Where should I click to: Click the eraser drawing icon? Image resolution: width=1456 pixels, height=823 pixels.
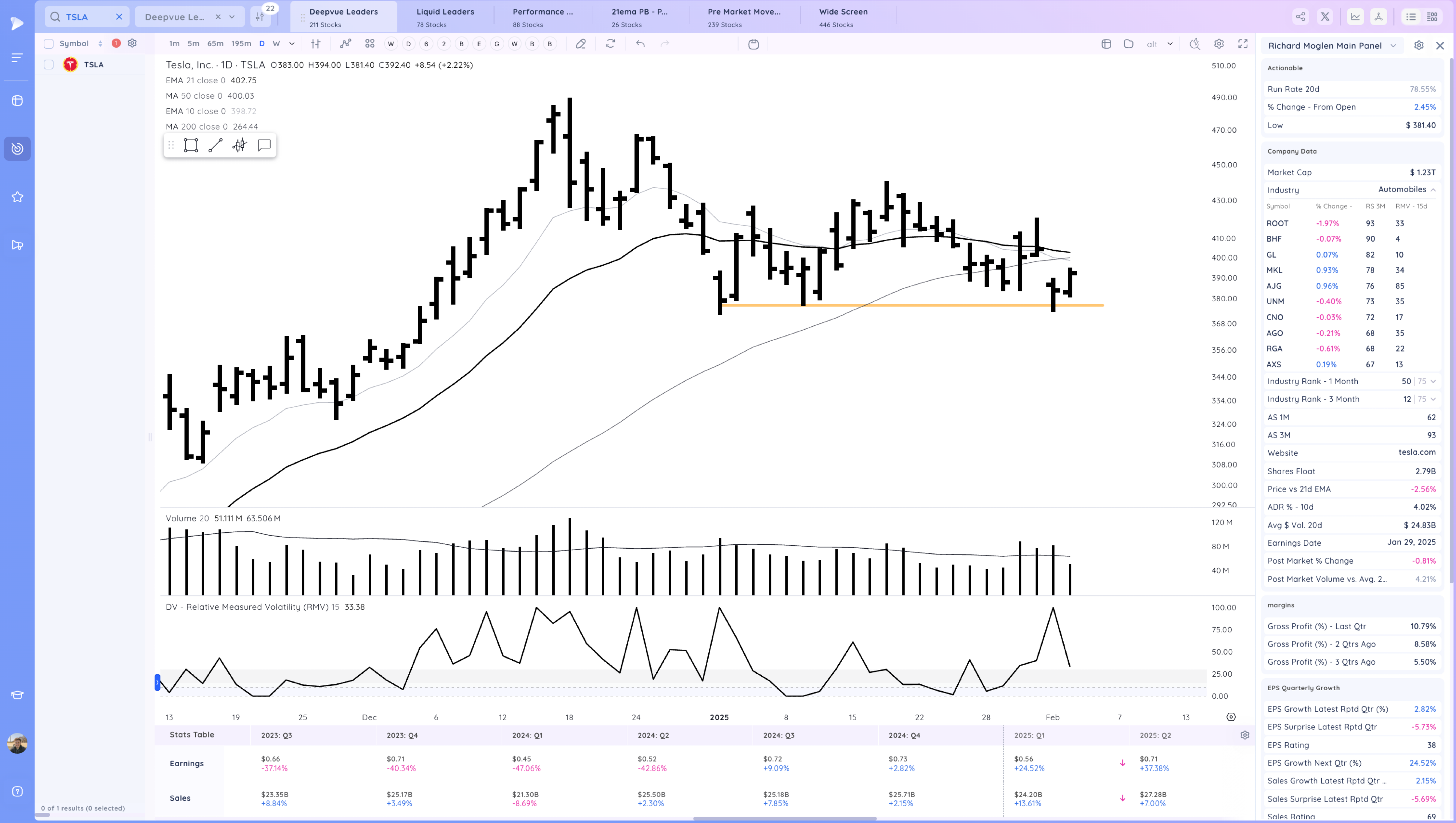pyautogui.click(x=581, y=44)
